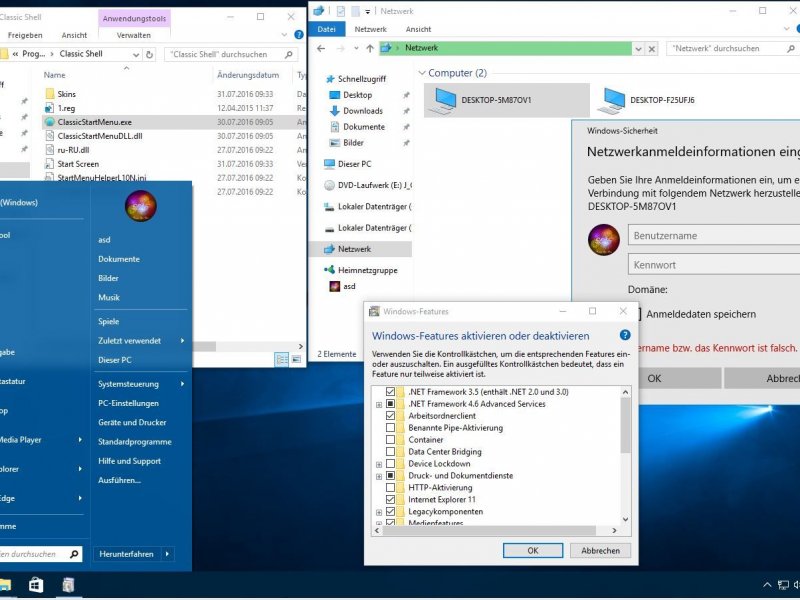Open the Netzwerk address bar history dropdown
Image resolution: width=800 pixels, height=600 pixels.
click(x=638, y=49)
